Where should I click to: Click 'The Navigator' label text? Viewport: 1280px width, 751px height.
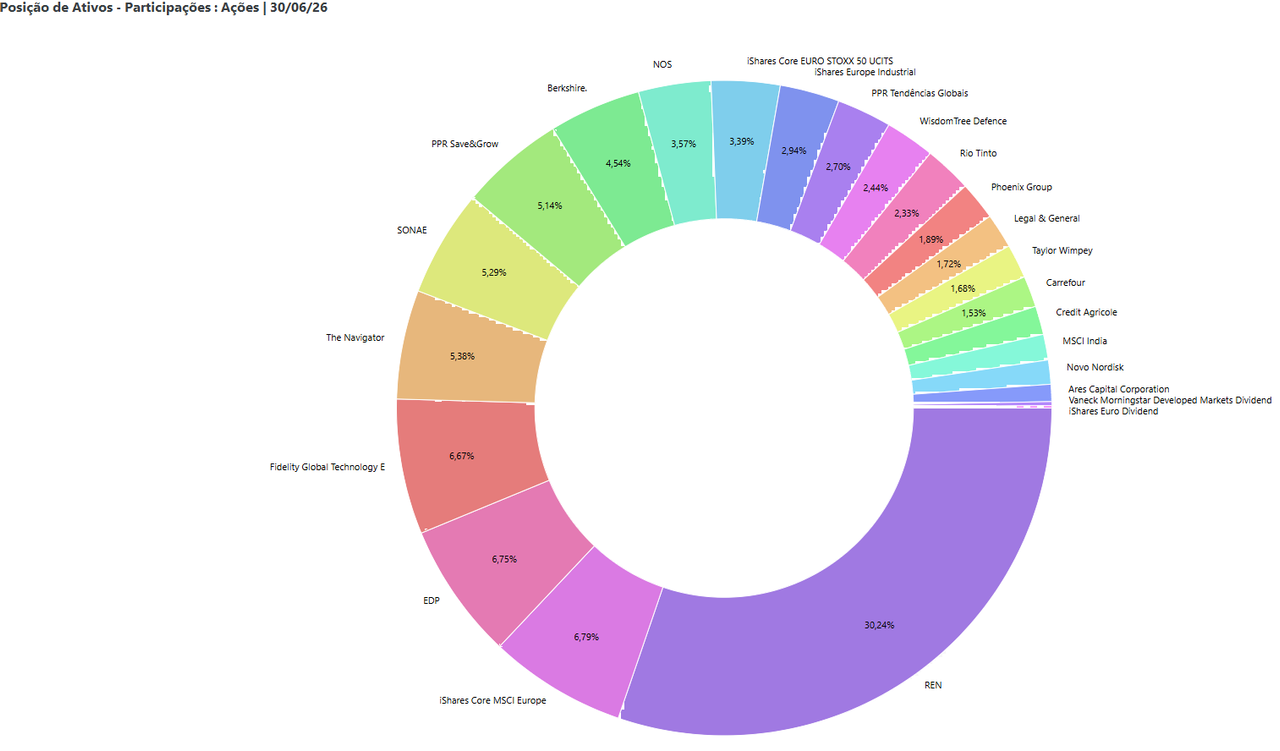click(355, 338)
